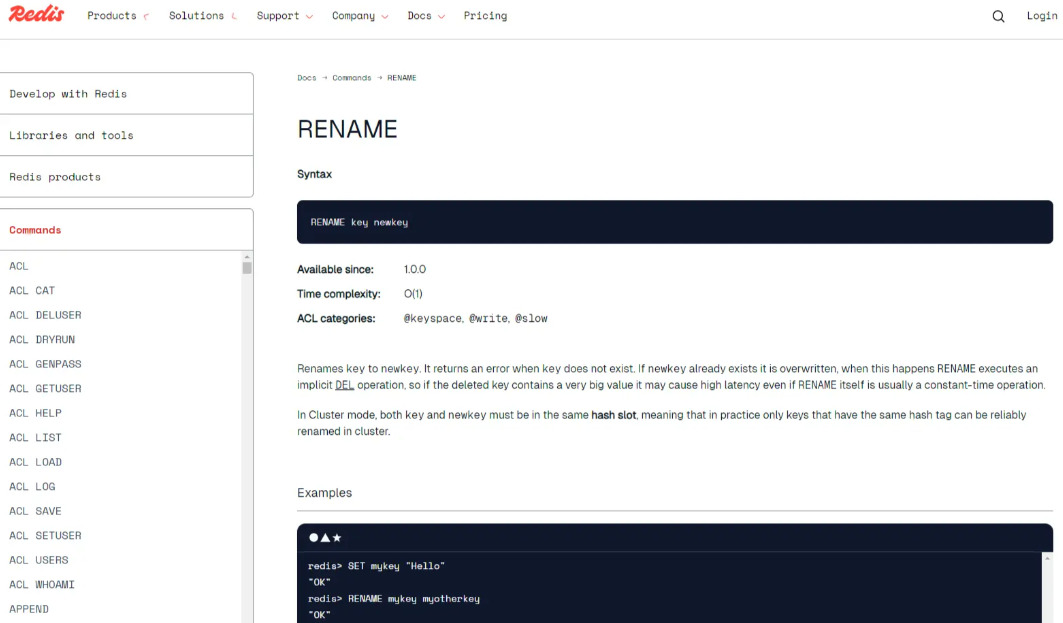Go to Docs breadcrumb
Image resolution: width=1063 pixels, height=623 pixels.
[x=306, y=78]
